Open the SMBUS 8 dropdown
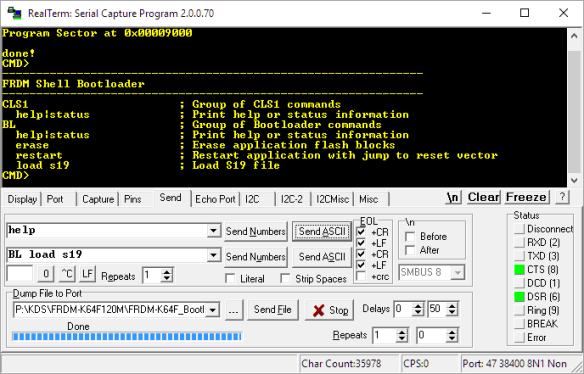The height and width of the screenshot is (374, 584). (457, 272)
